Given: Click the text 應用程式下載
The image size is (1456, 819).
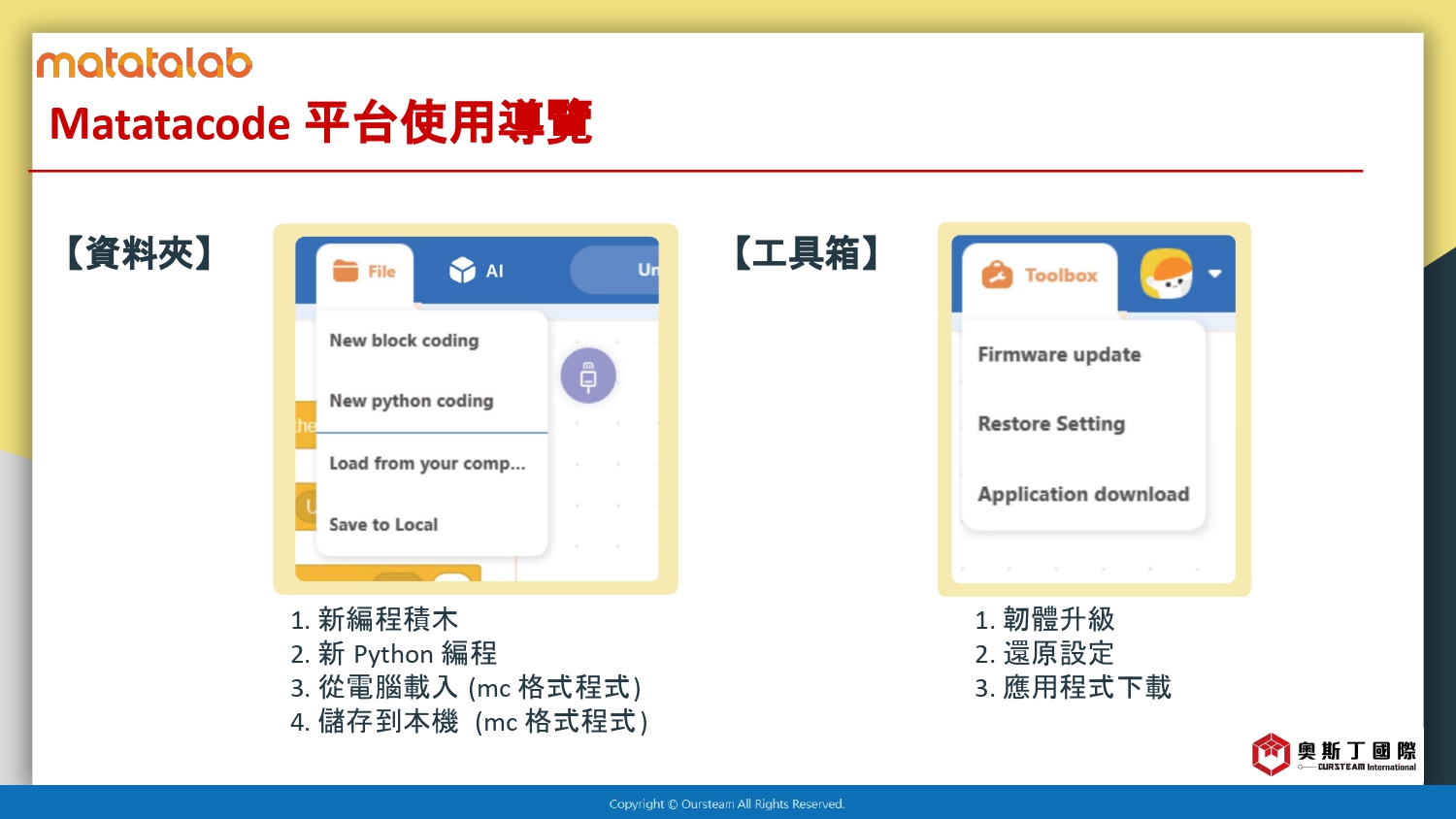Looking at the screenshot, I should (1087, 687).
